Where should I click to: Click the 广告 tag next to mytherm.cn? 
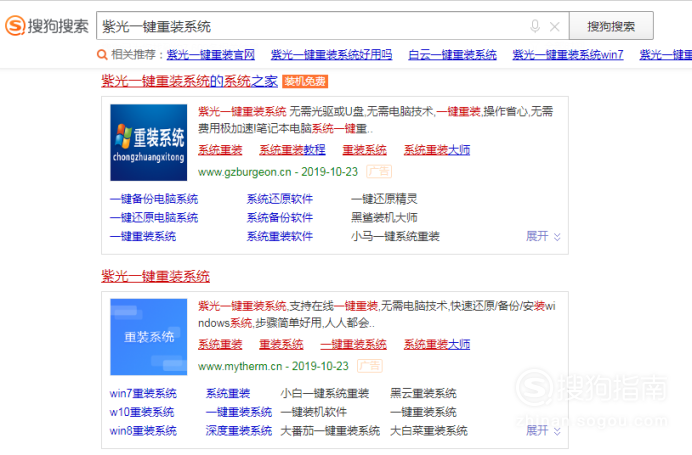(x=370, y=366)
